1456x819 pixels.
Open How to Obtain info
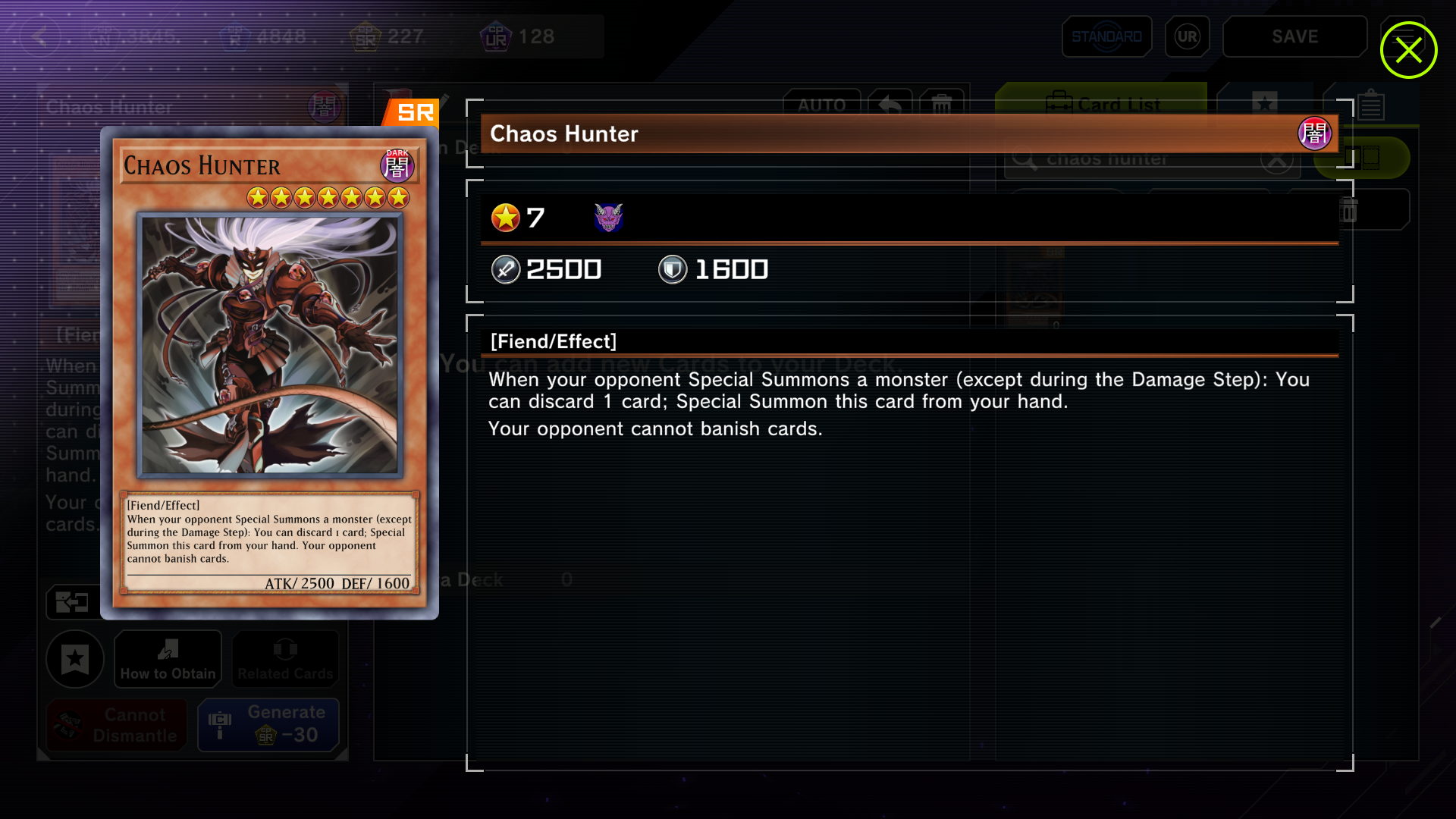click(x=168, y=659)
